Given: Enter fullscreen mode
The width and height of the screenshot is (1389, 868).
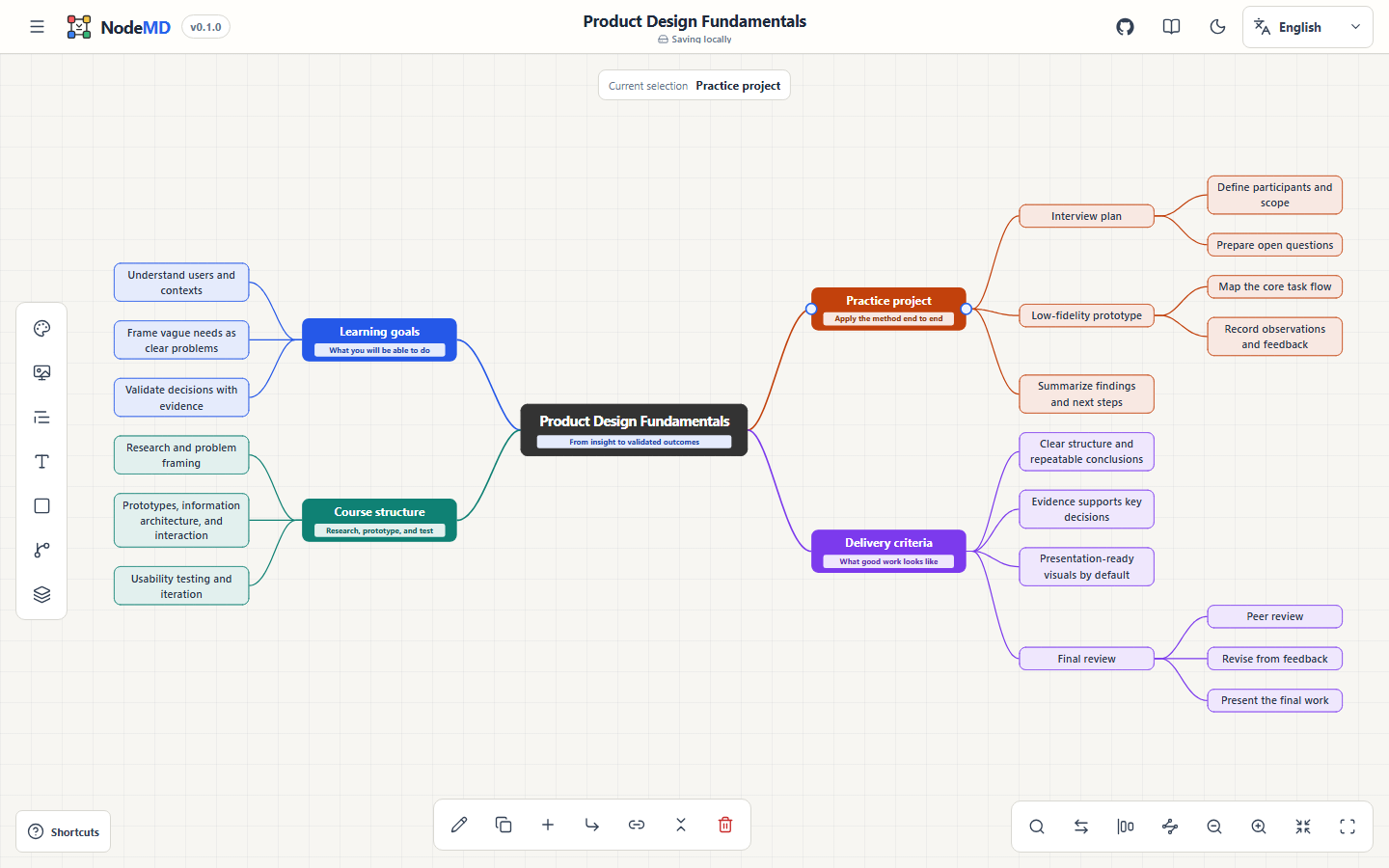Looking at the screenshot, I should pos(1348,827).
